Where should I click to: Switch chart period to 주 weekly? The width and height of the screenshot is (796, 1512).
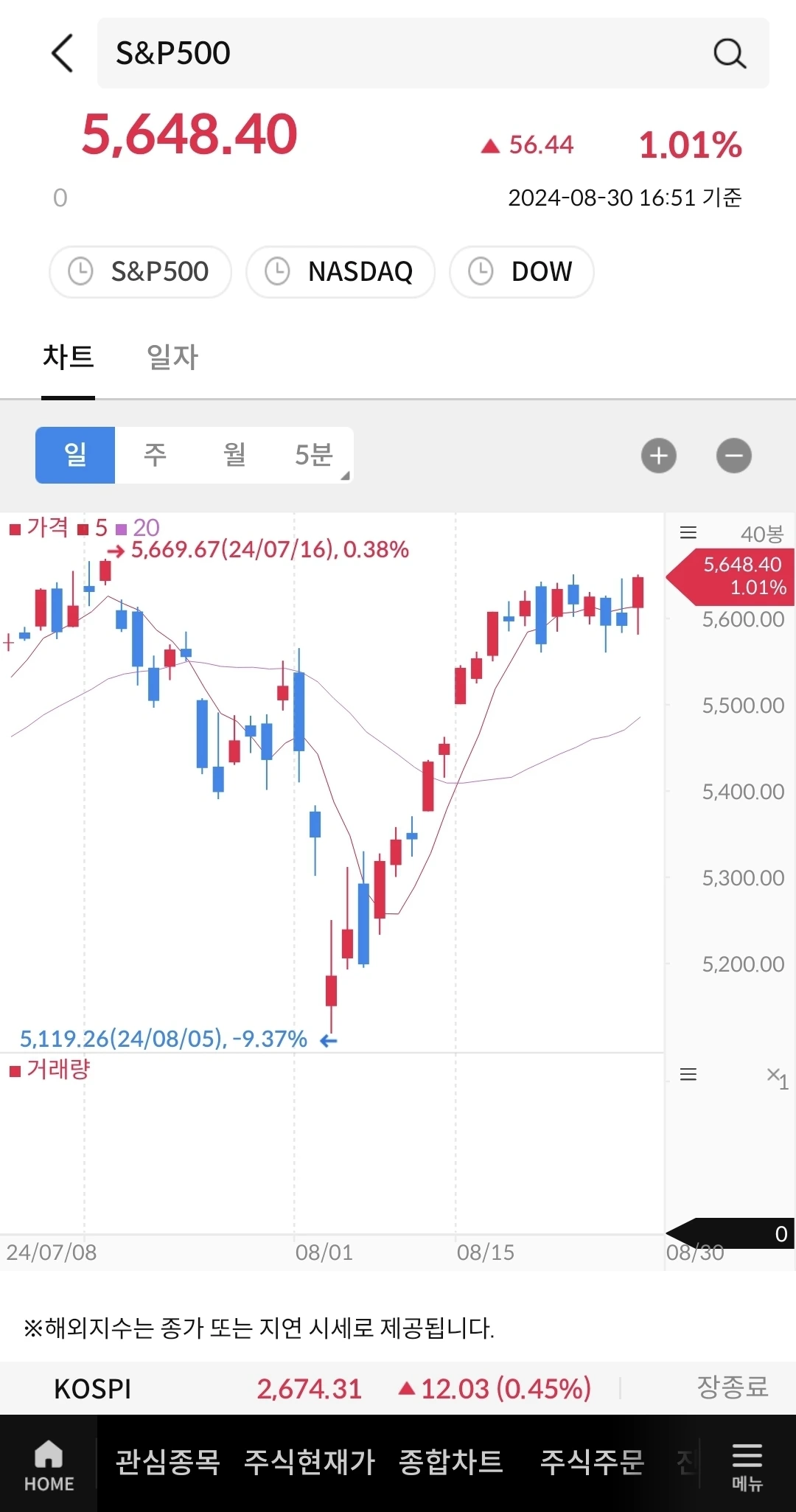coord(155,455)
